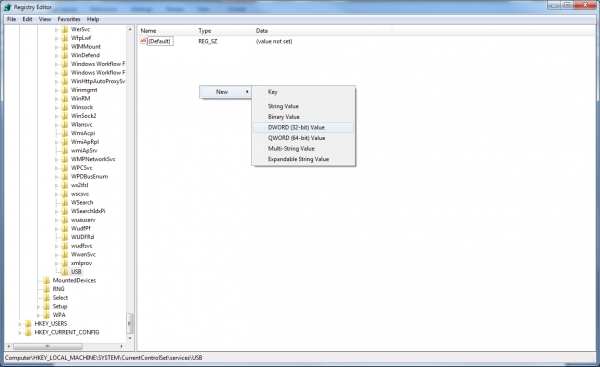Select the first Windows Workflow key
This screenshot has height=367, width=600.
point(98,64)
